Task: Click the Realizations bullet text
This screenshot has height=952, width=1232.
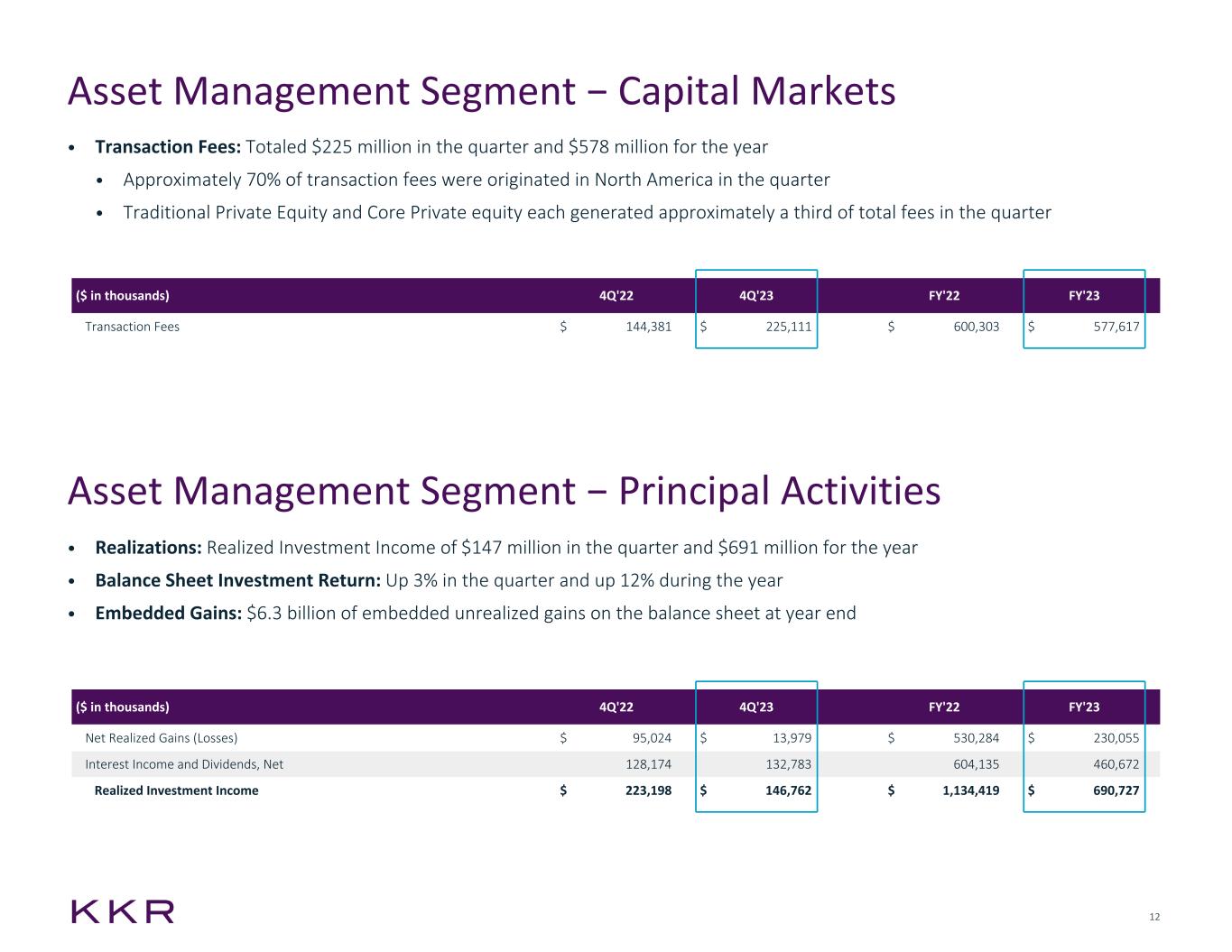Action: tap(505, 548)
